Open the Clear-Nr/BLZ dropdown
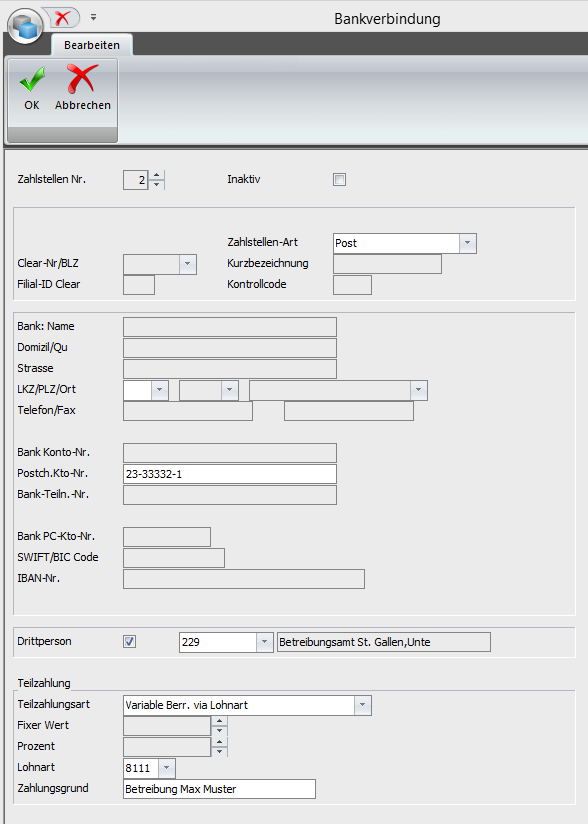This screenshot has height=824, width=588. pyautogui.click(x=188, y=264)
